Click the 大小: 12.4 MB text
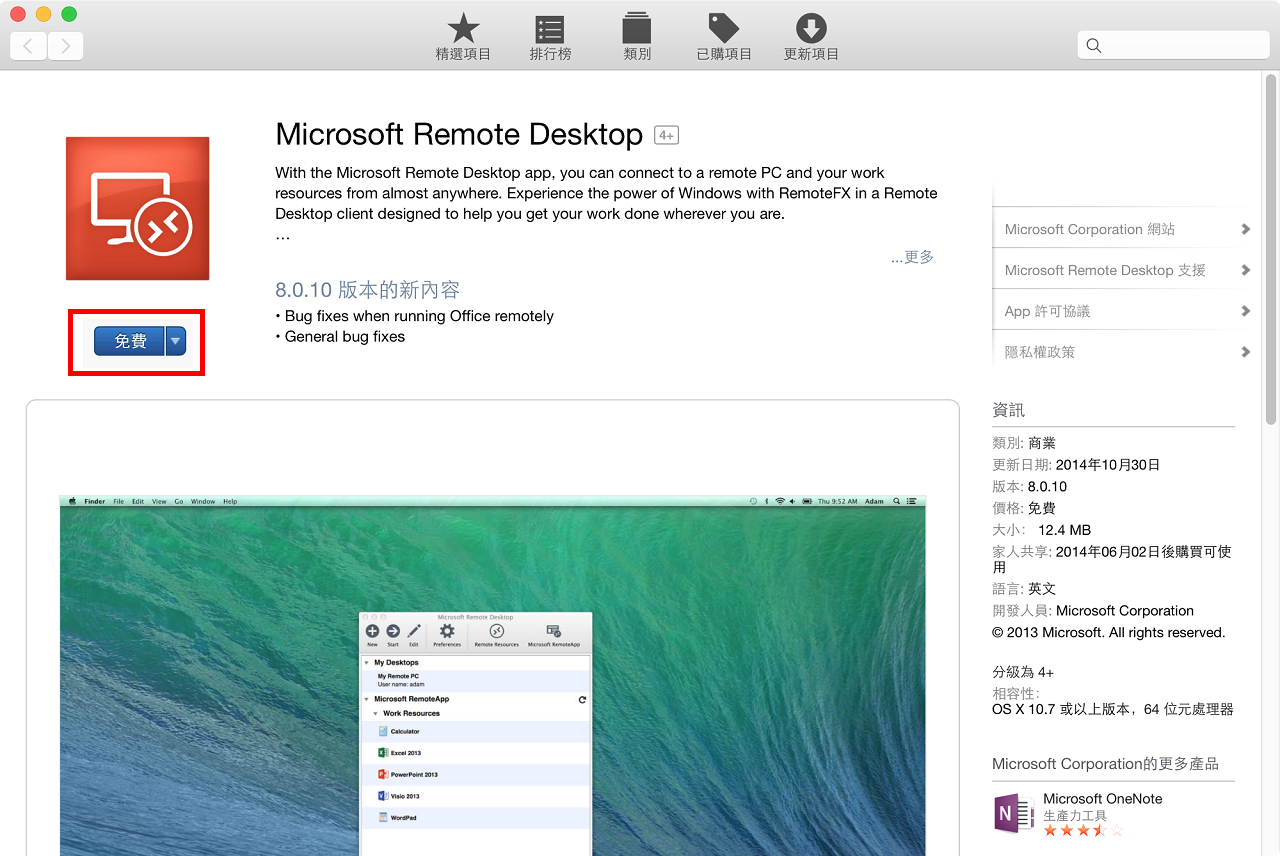1280x856 pixels. 1041,530
